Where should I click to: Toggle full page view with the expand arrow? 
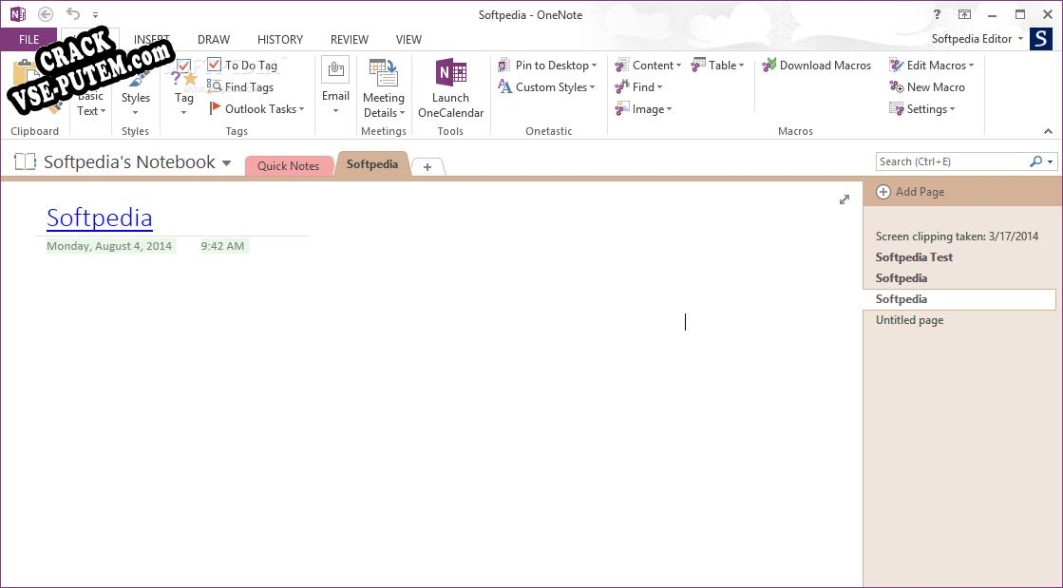(844, 199)
